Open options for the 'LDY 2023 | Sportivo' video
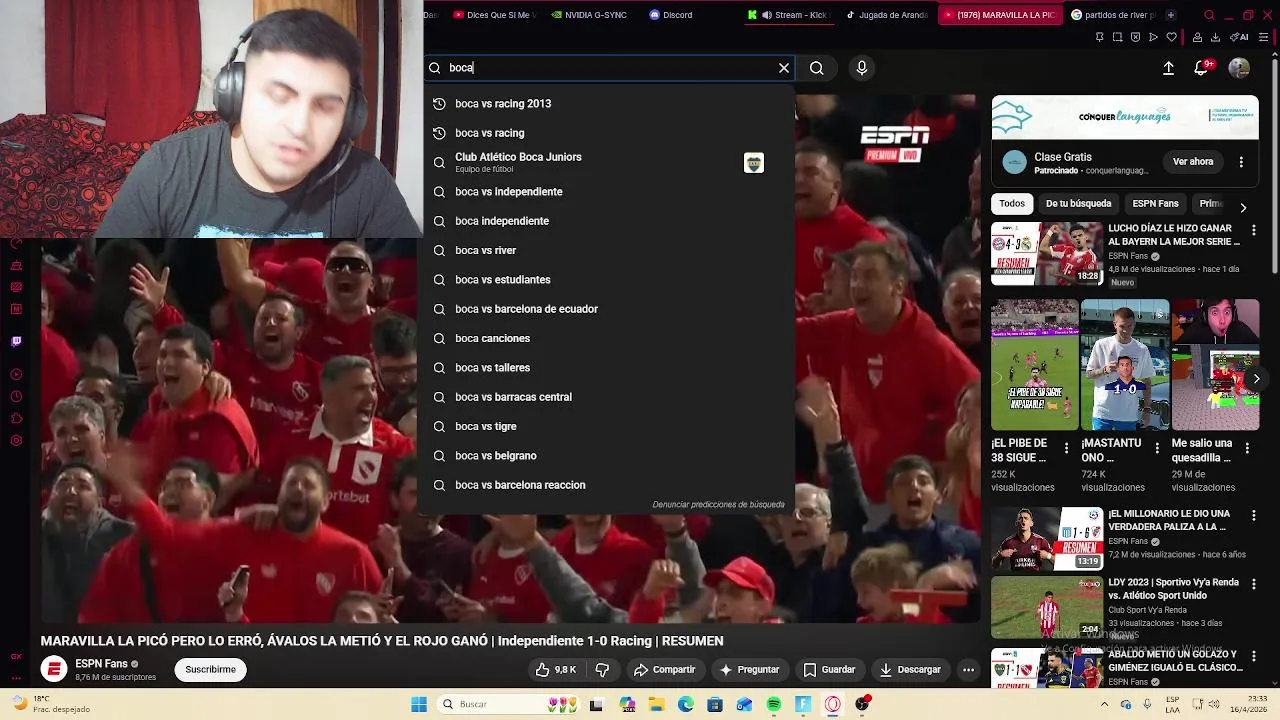The height and width of the screenshot is (720, 1280). (1253, 585)
